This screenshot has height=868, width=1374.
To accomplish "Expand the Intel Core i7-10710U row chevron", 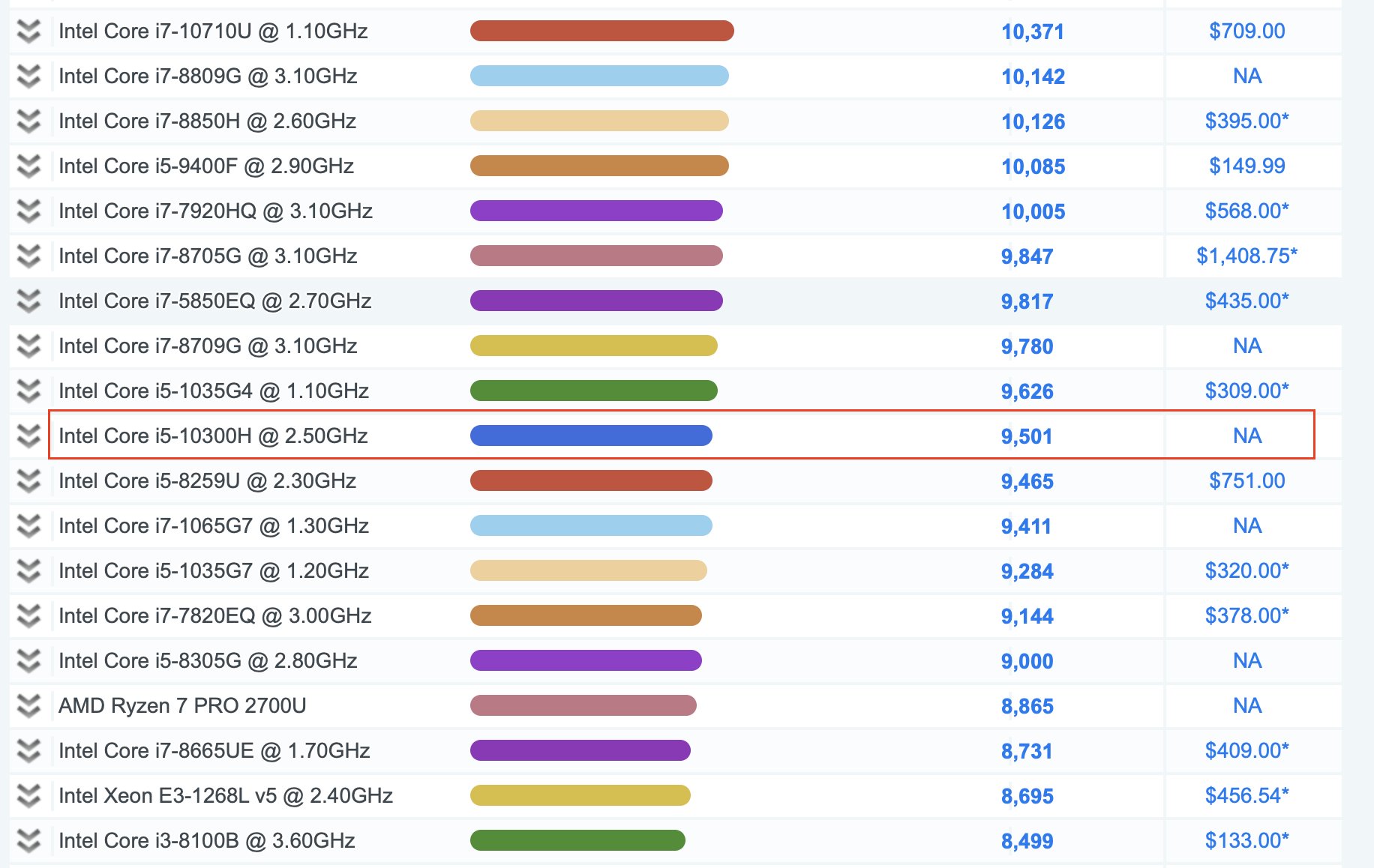I will click(x=28, y=31).
